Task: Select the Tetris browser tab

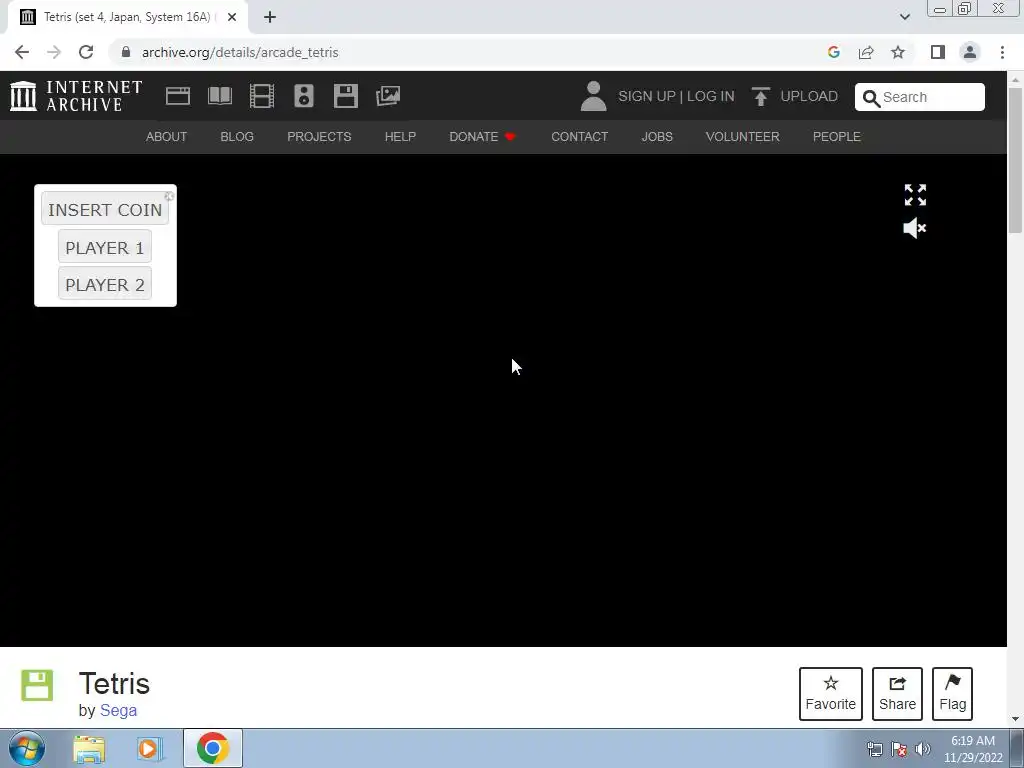Action: pos(128,18)
